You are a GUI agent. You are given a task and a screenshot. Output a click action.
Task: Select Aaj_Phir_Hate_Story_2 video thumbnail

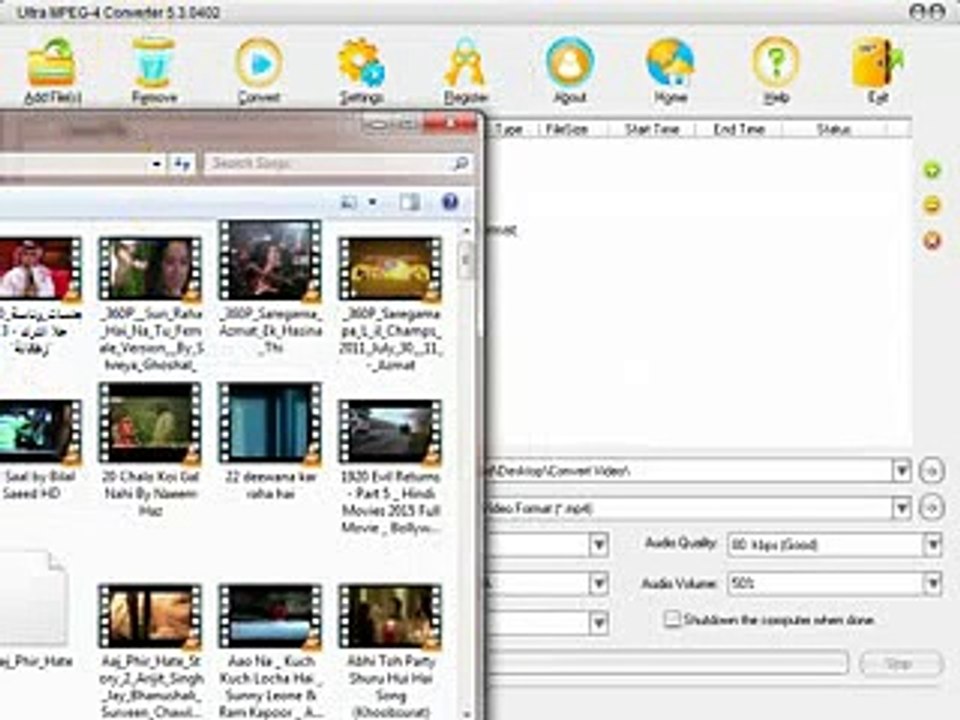click(x=151, y=617)
